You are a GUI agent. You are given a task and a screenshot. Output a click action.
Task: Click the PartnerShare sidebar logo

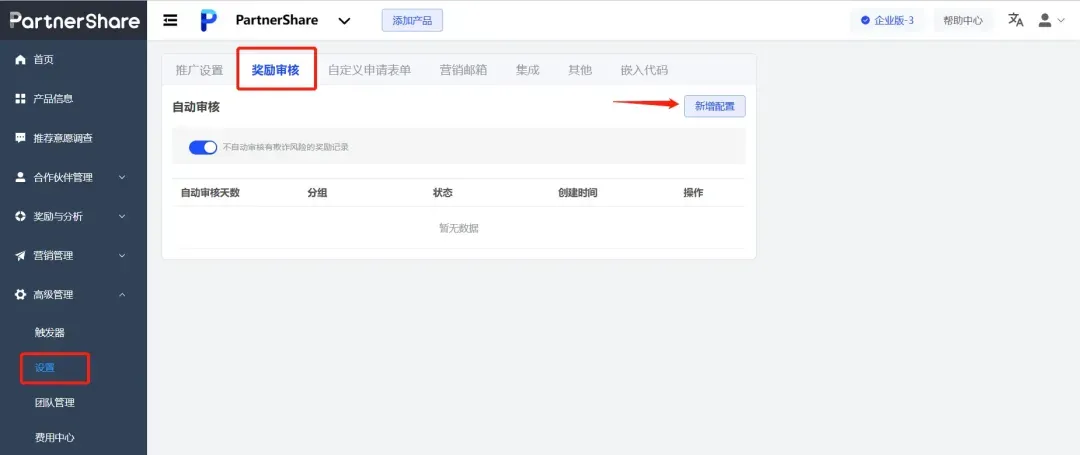click(x=74, y=20)
